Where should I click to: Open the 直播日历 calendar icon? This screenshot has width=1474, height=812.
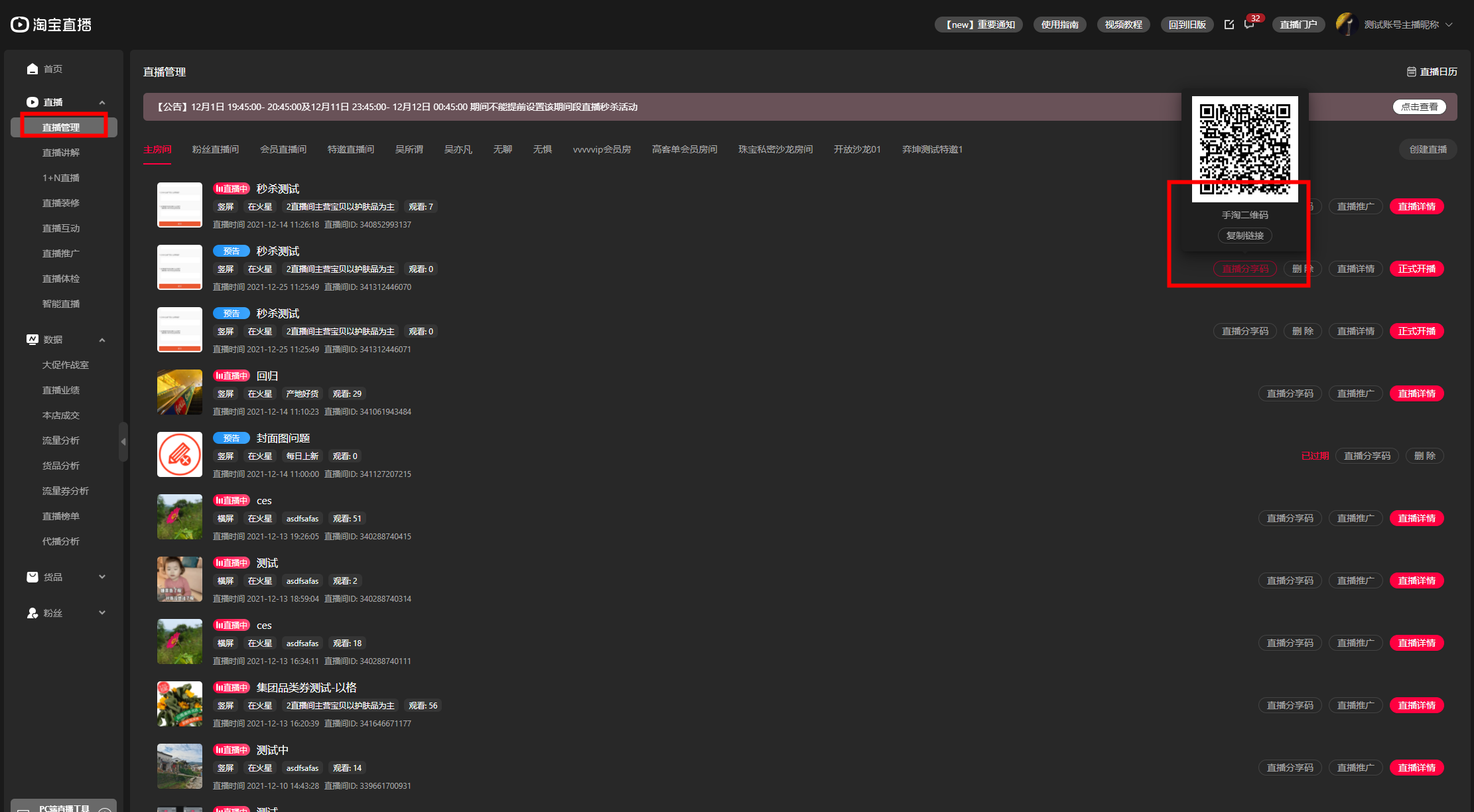pos(1412,72)
